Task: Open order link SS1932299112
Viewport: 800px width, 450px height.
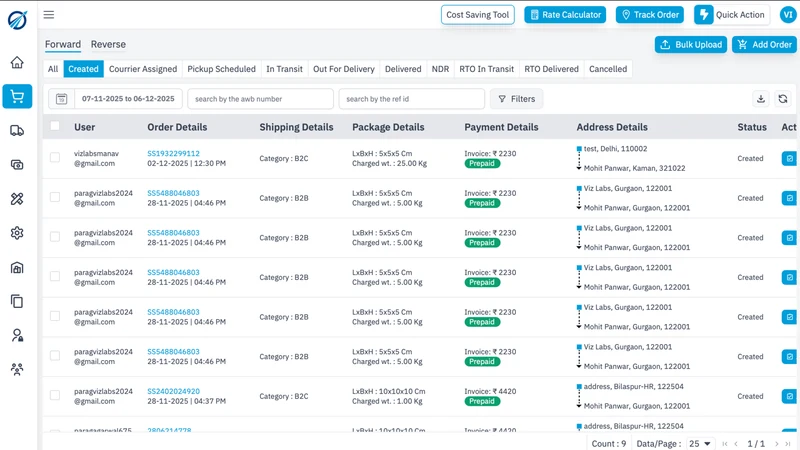Action: (x=173, y=154)
